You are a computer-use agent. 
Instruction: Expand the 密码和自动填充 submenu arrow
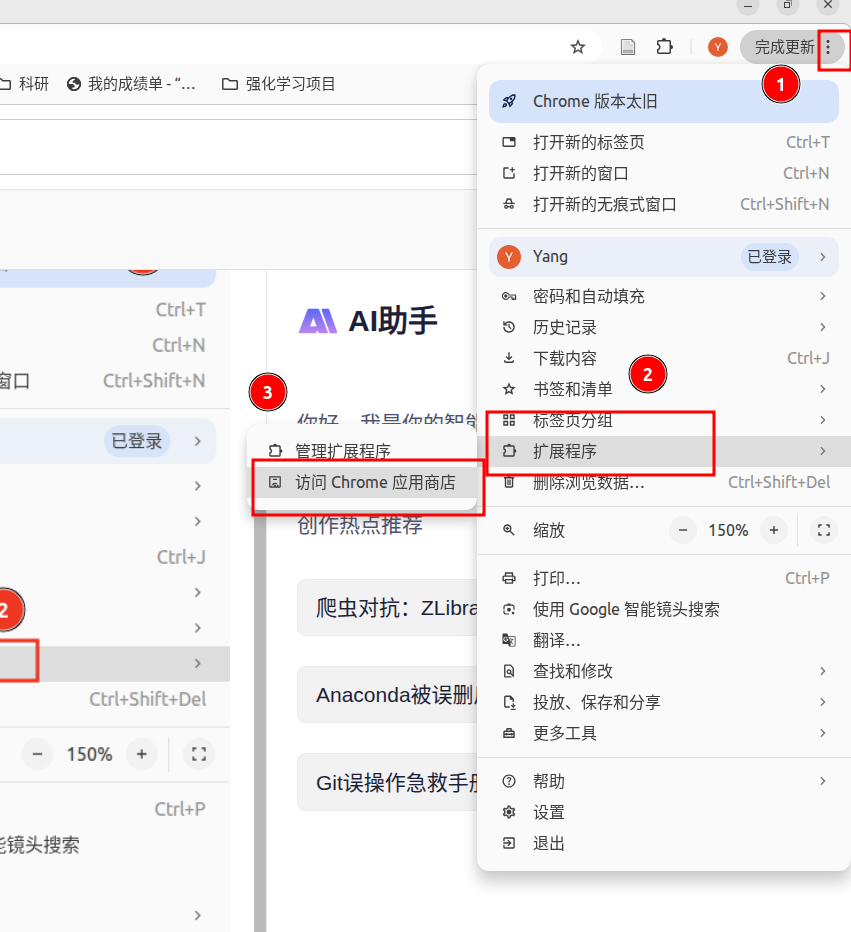[x=822, y=296]
